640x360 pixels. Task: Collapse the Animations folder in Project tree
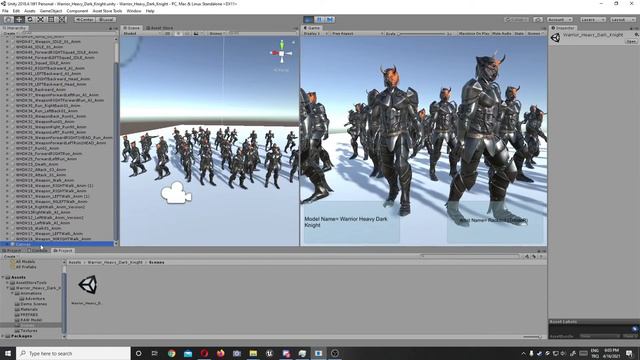12,293
